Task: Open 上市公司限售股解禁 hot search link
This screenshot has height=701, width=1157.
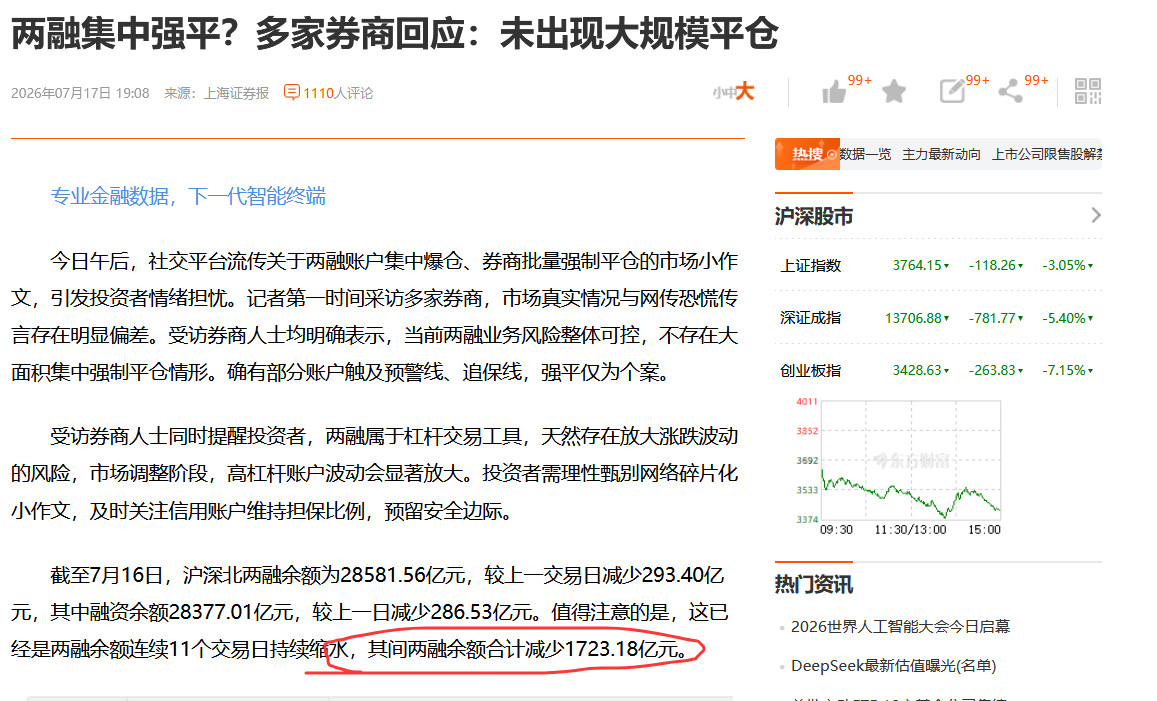Action: [1046, 154]
